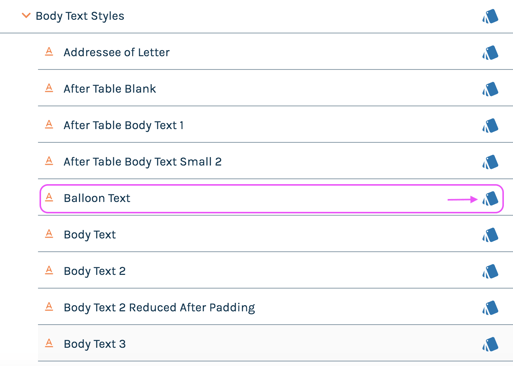Collapse the Body Text Styles group

[26, 16]
